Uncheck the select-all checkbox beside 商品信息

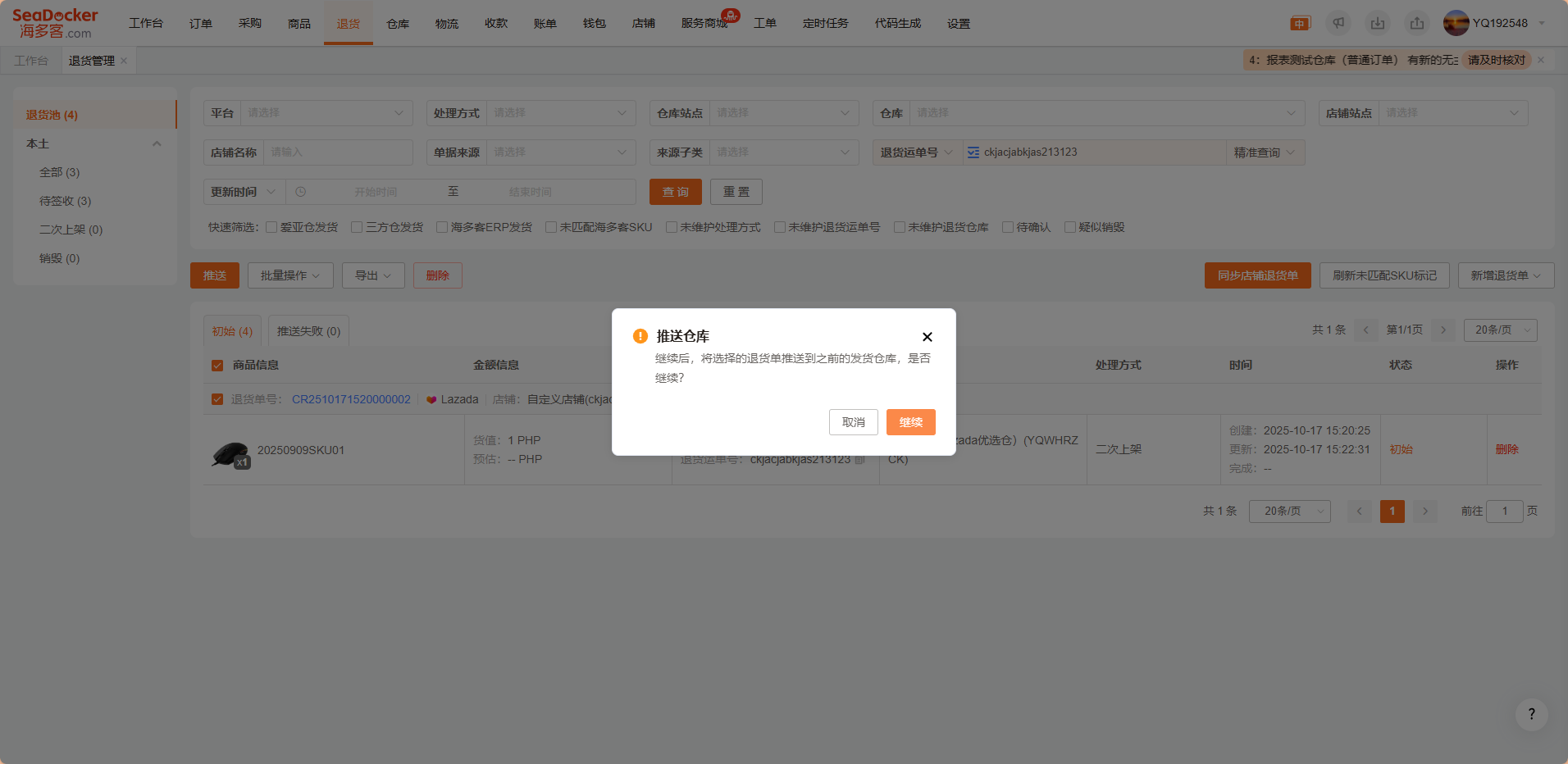217,366
